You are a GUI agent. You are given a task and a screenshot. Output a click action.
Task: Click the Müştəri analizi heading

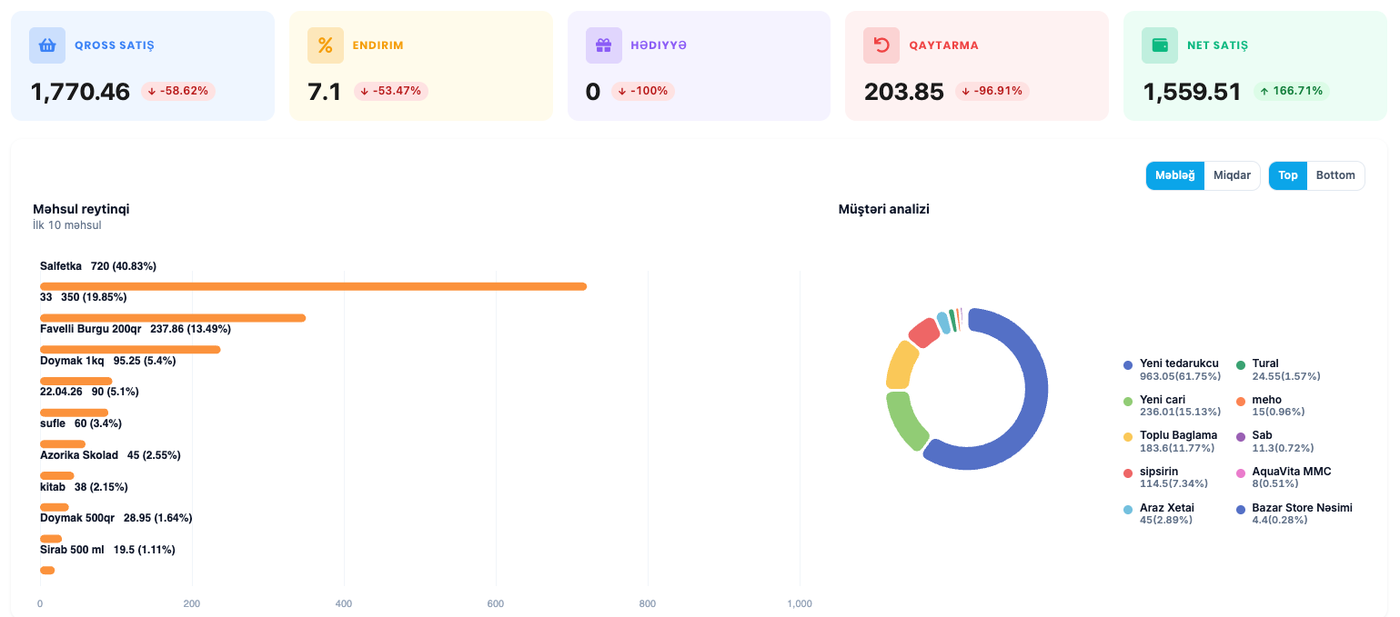click(884, 209)
